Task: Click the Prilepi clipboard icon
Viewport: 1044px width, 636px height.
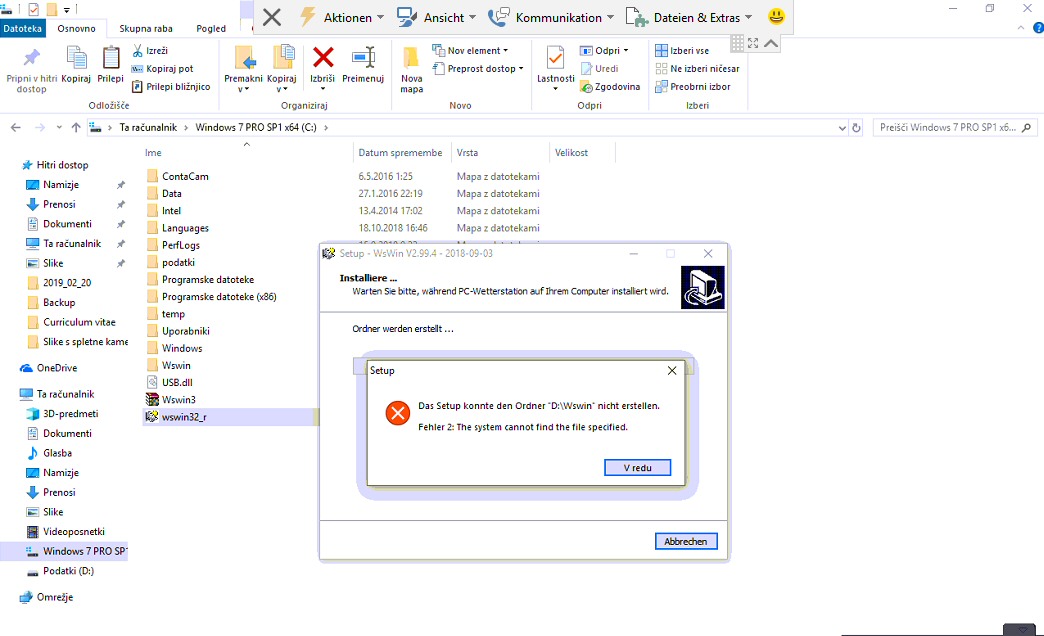Action: coord(110,58)
